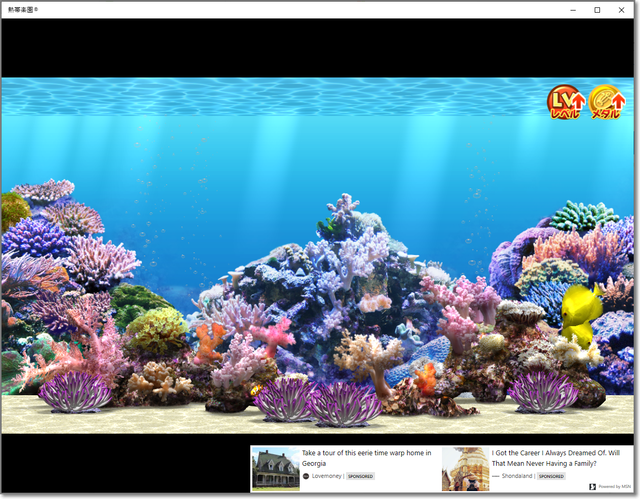Click the SPONSORED tag beside Lovemoney
The height and width of the screenshot is (499, 640).
(x=360, y=476)
